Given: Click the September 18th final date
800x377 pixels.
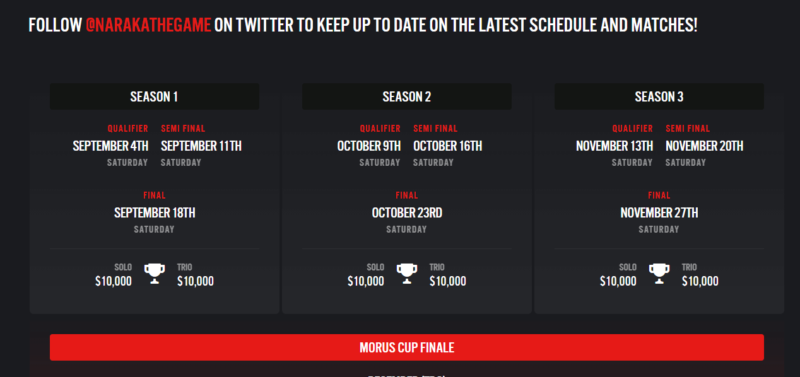Looking at the screenshot, I should point(155,213).
